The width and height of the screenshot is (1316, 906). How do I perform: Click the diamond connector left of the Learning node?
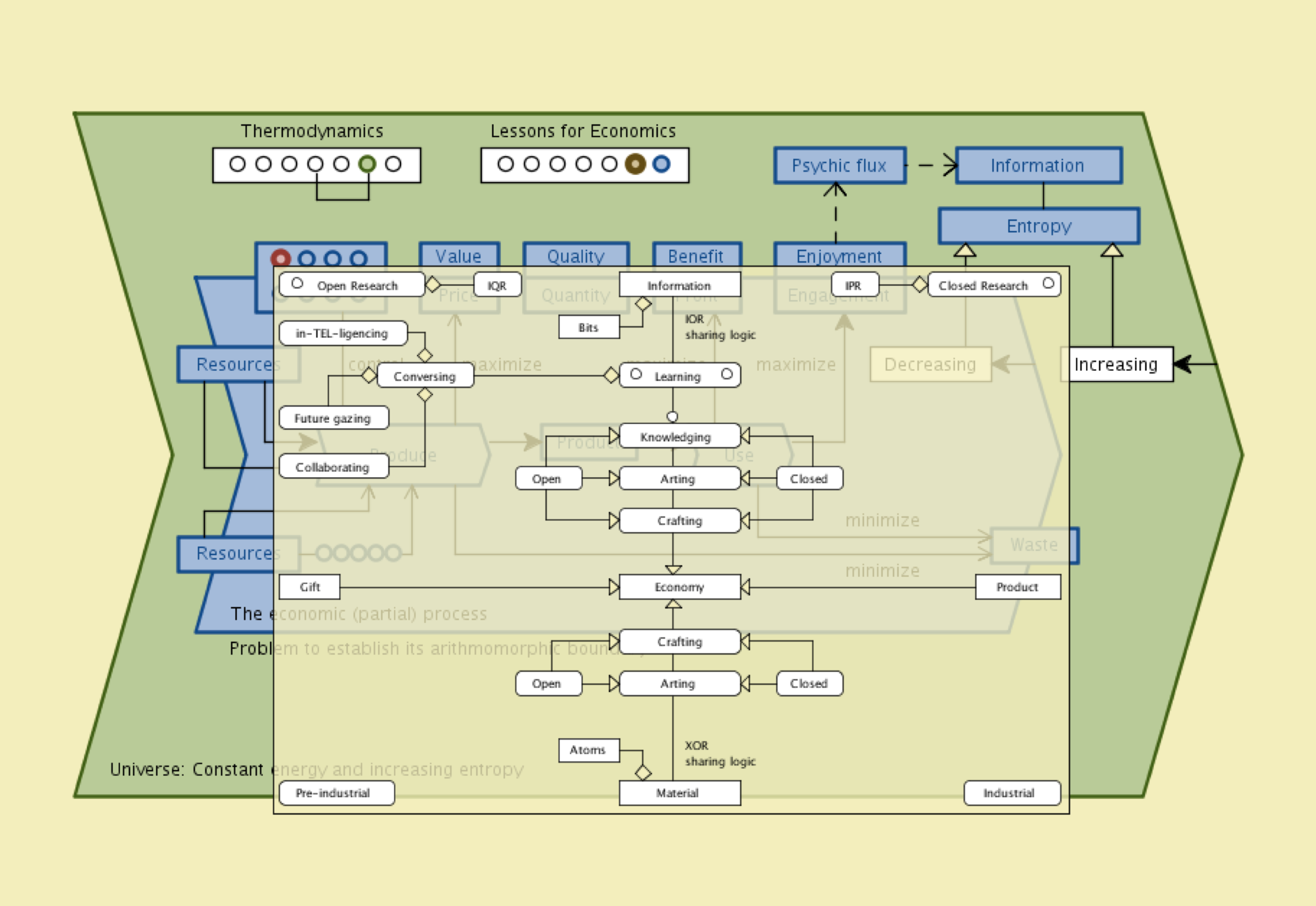pos(611,375)
